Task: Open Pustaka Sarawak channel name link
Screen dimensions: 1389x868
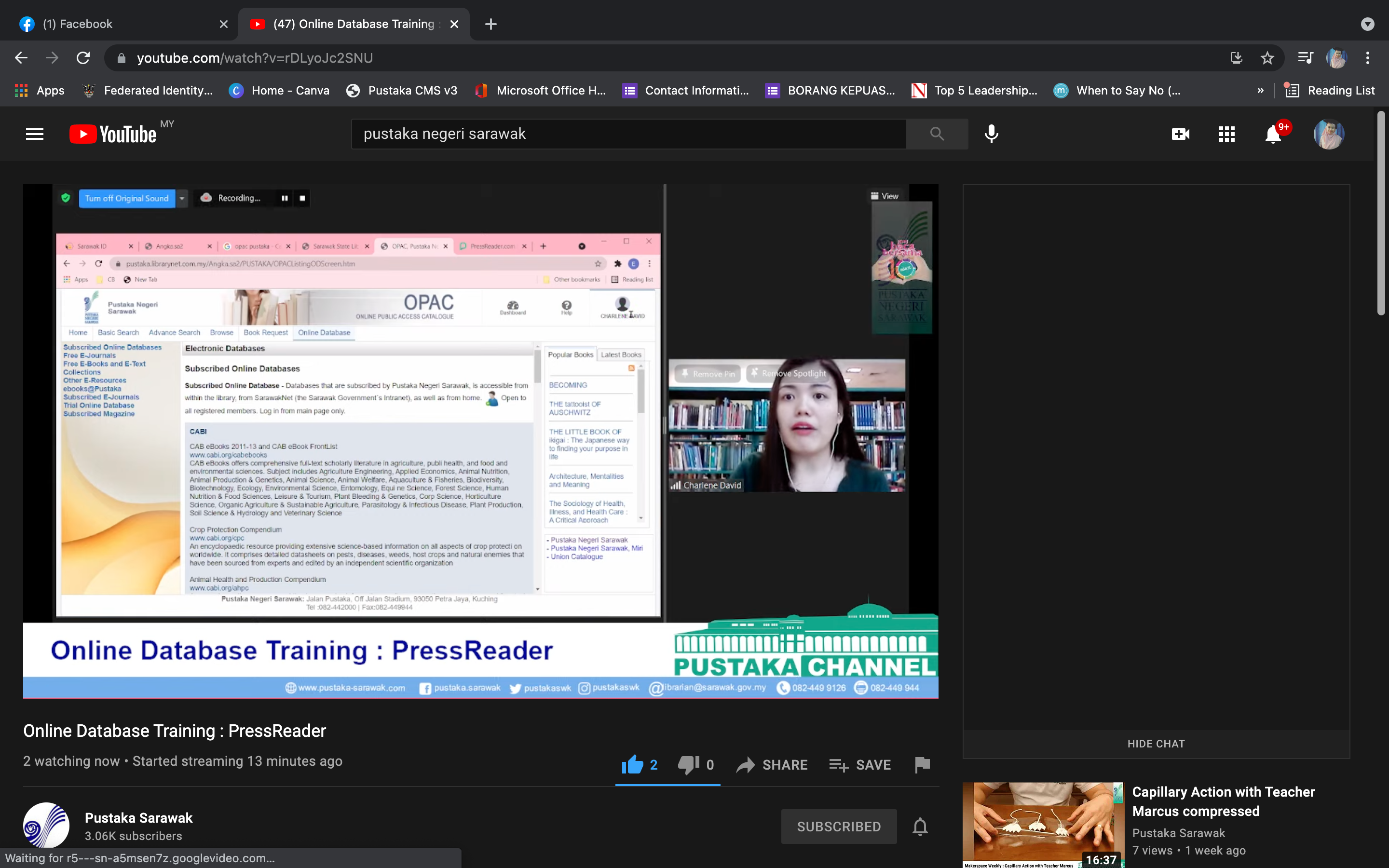Action: (x=138, y=817)
